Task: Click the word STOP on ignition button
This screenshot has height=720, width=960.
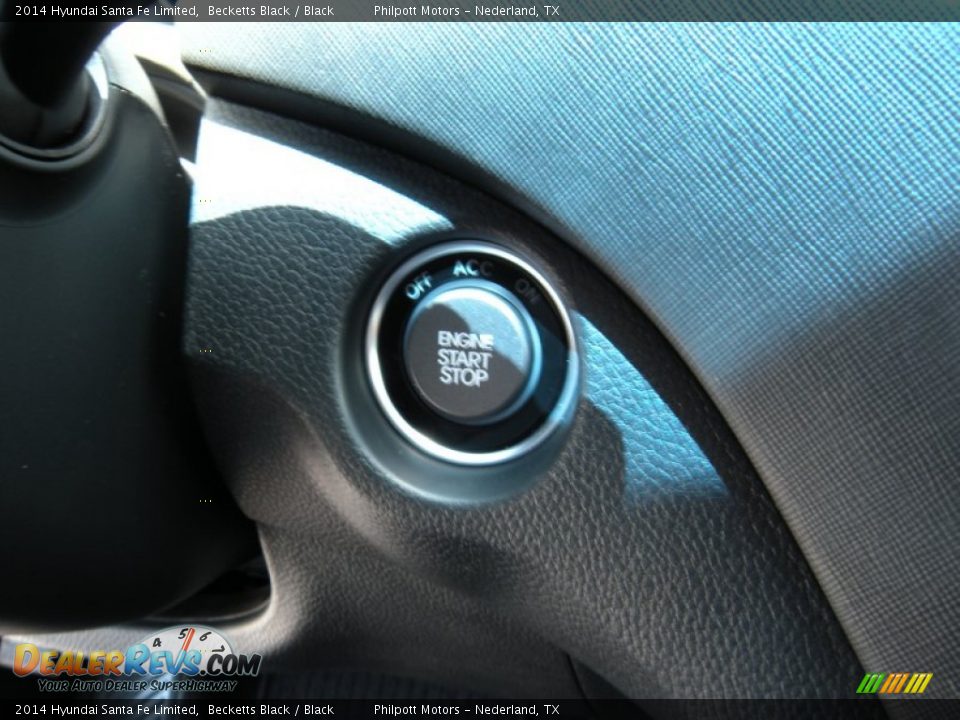Action: 463,377
